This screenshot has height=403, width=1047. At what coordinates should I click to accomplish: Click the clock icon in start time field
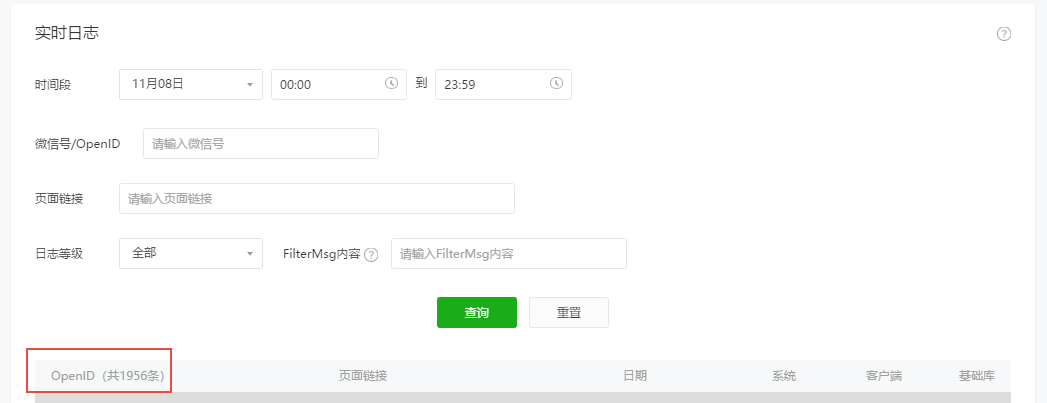point(391,83)
